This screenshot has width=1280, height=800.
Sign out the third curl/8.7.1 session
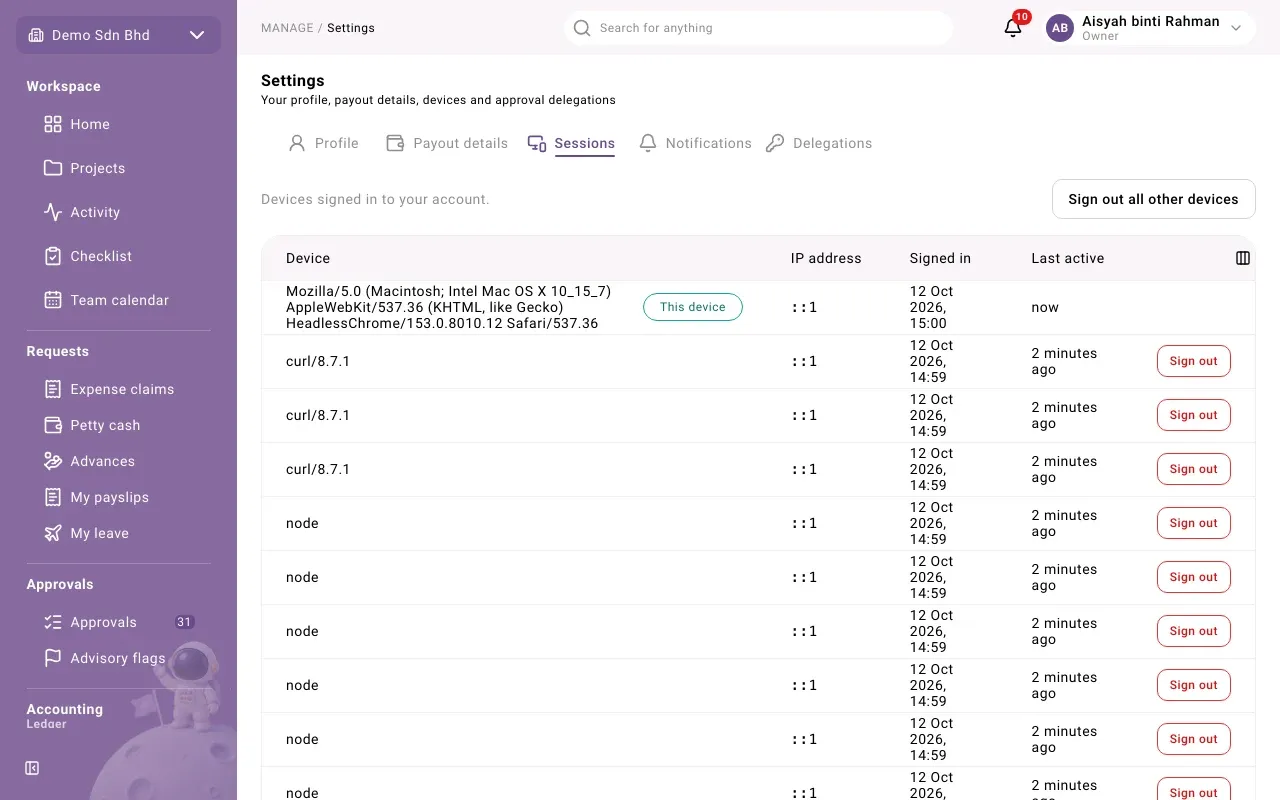click(x=1193, y=469)
